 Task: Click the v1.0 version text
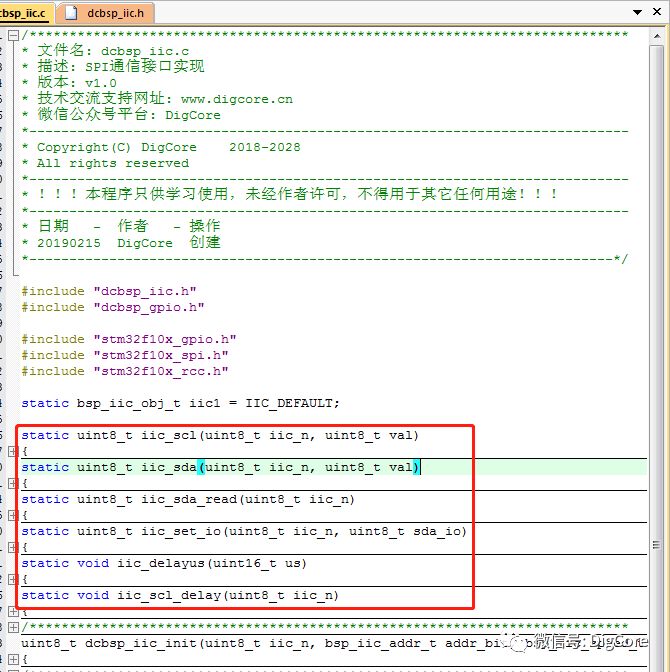[x=101, y=83]
